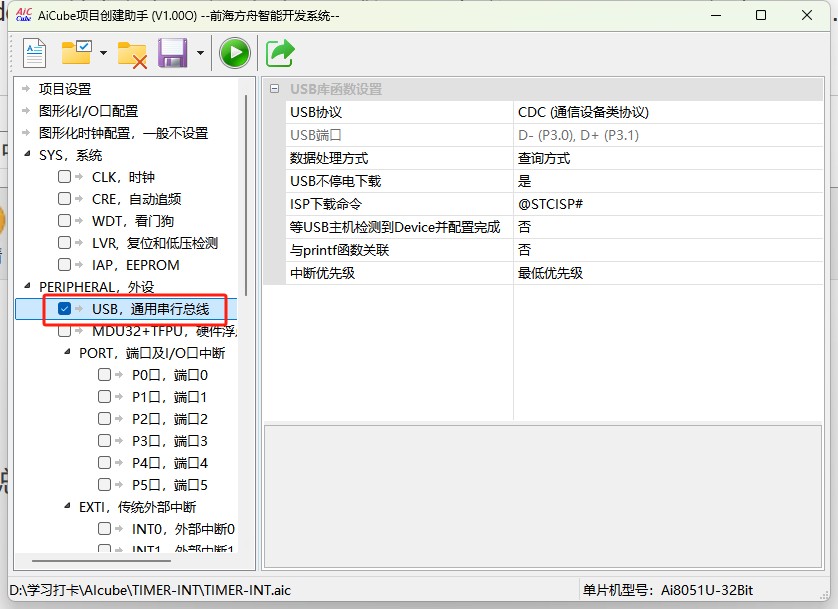Enable the P2口，端口2 checkbox

(104, 418)
